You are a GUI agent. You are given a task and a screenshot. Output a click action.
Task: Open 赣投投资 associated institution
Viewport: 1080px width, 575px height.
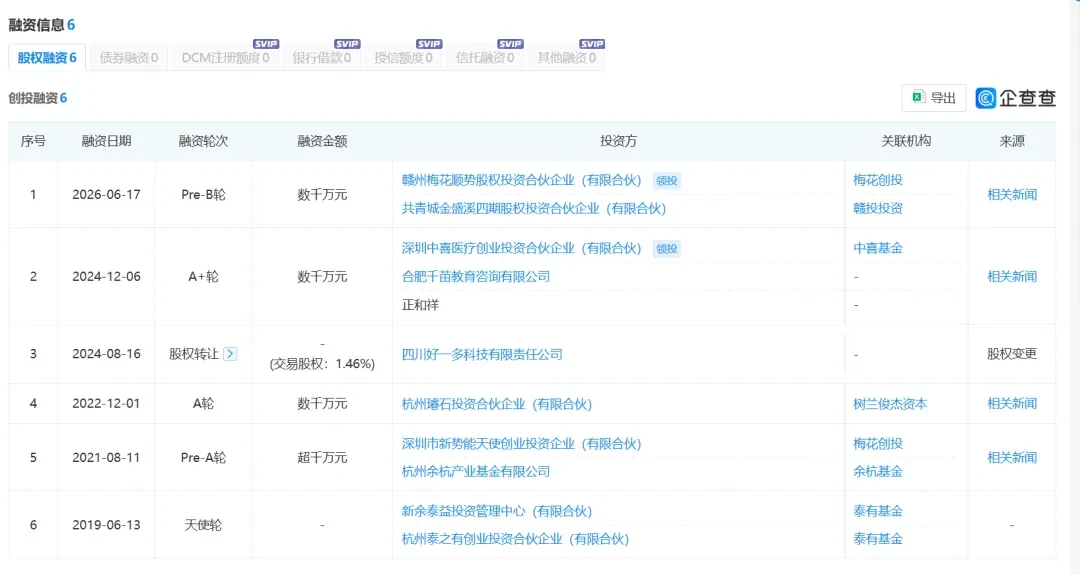(x=878, y=209)
